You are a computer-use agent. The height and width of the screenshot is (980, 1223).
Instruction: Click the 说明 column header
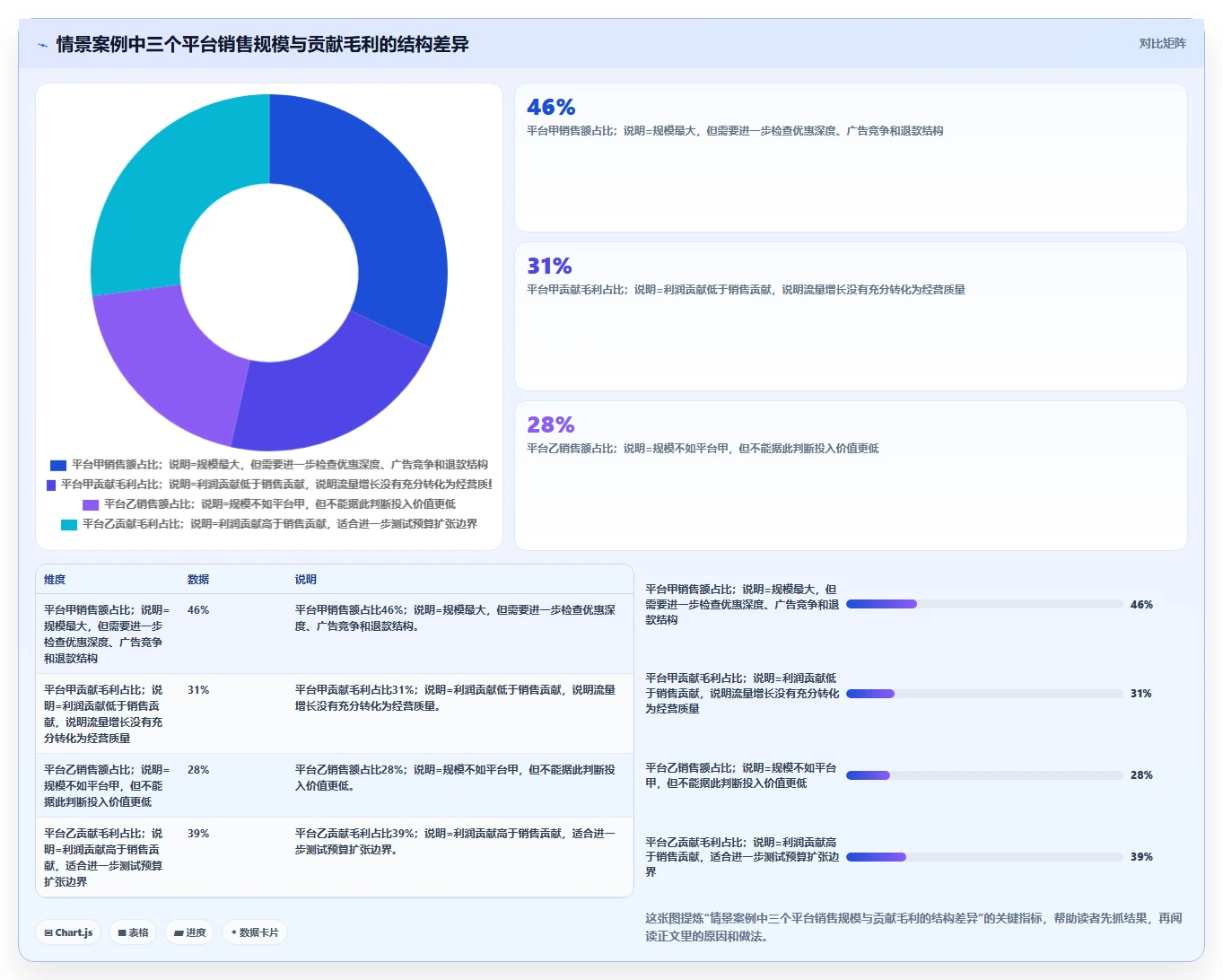point(306,580)
